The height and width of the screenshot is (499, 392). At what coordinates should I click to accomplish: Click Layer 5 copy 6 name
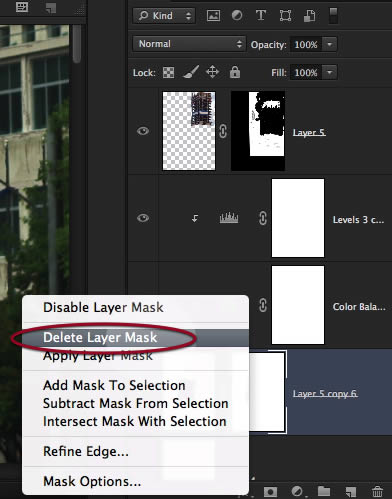click(325, 394)
